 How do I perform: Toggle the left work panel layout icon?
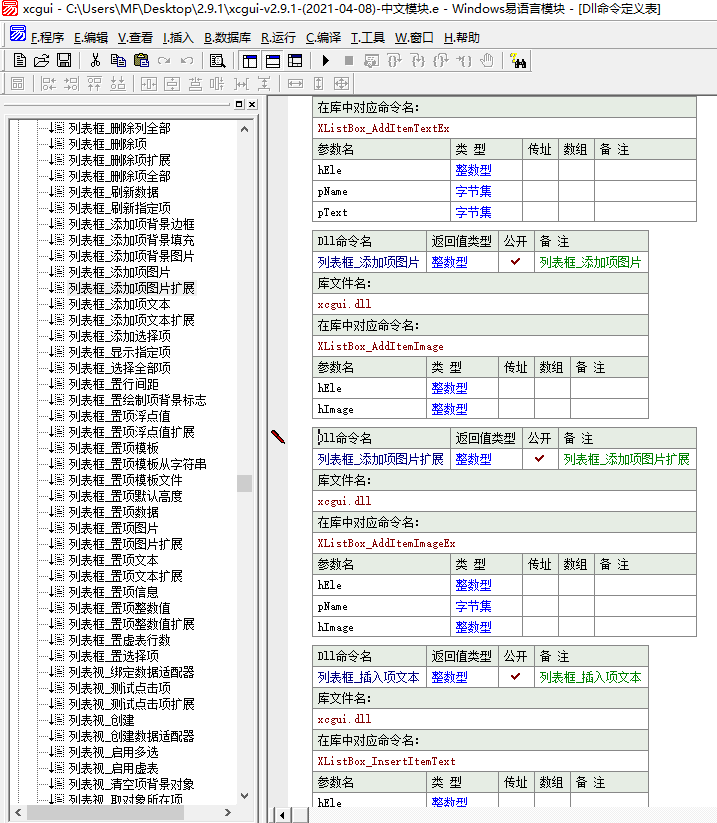tap(250, 61)
